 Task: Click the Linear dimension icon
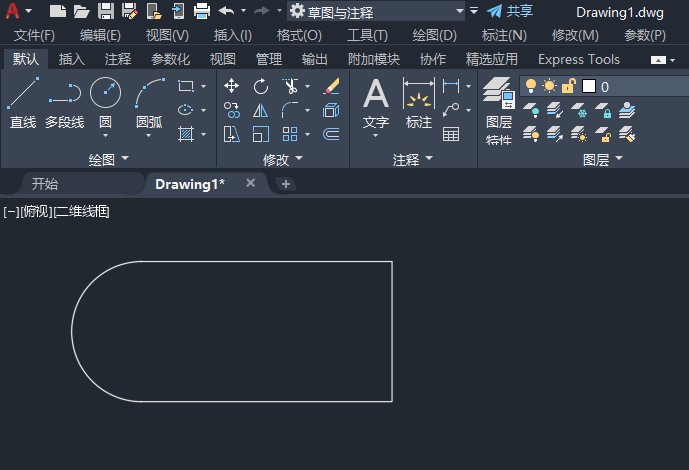click(x=451, y=86)
